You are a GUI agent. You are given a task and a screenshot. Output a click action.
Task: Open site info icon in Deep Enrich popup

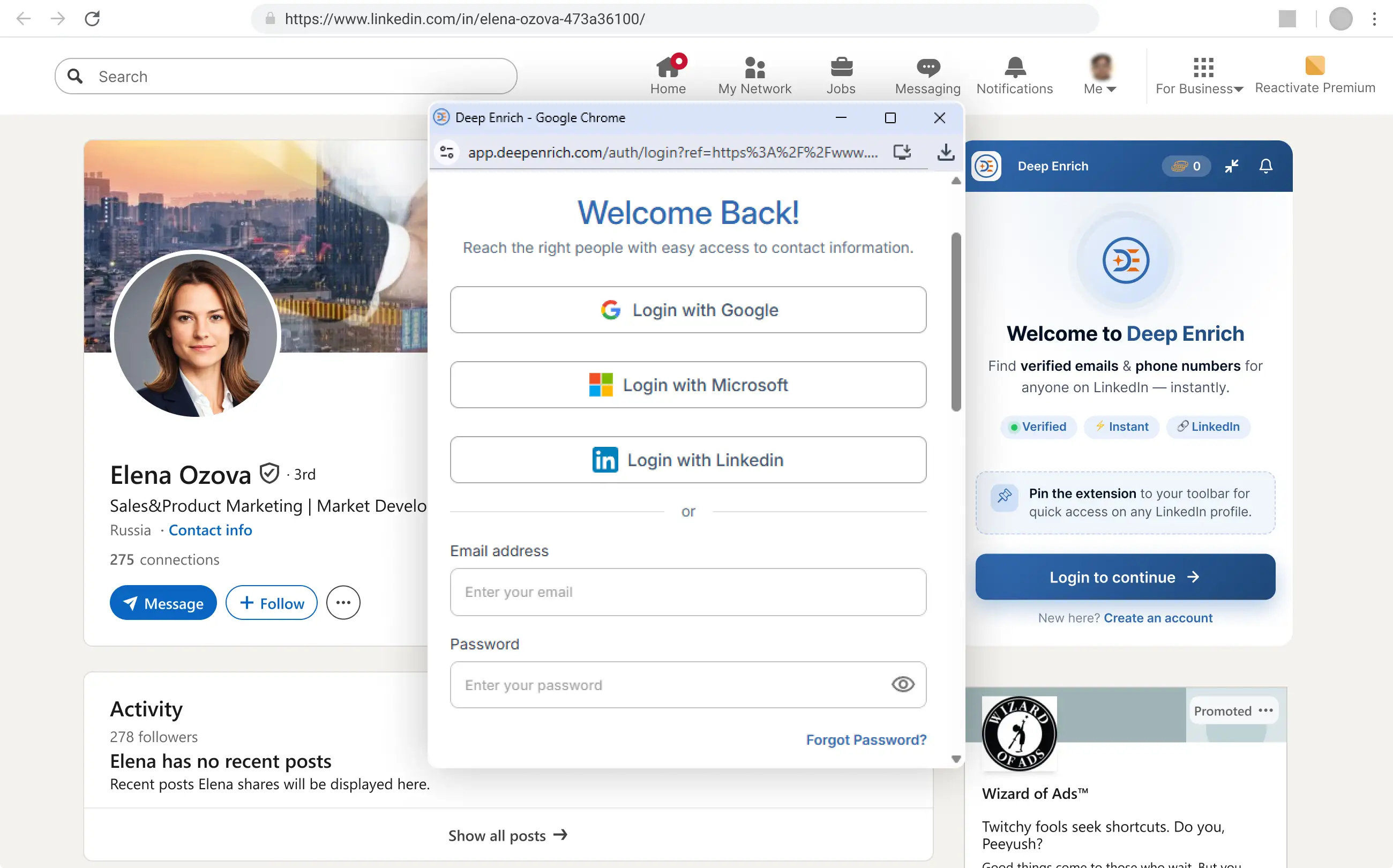click(x=446, y=152)
